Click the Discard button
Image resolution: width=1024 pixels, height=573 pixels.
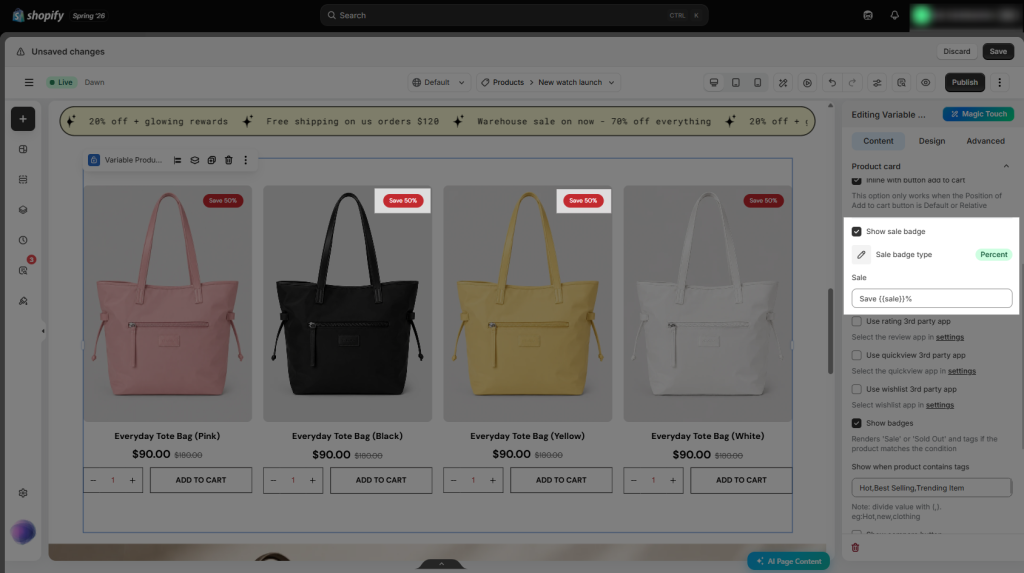pos(957,52)
